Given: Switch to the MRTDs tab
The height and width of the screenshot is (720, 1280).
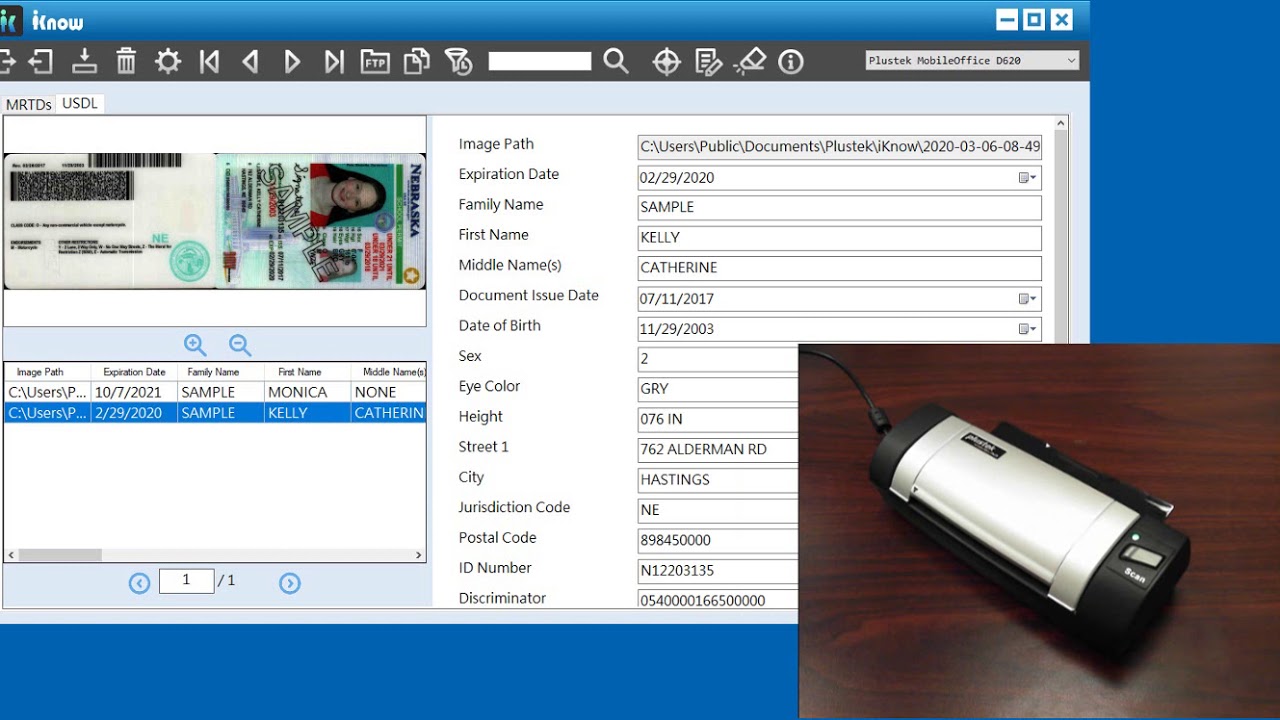Looking at the screenshot, I should click(28, 104).
